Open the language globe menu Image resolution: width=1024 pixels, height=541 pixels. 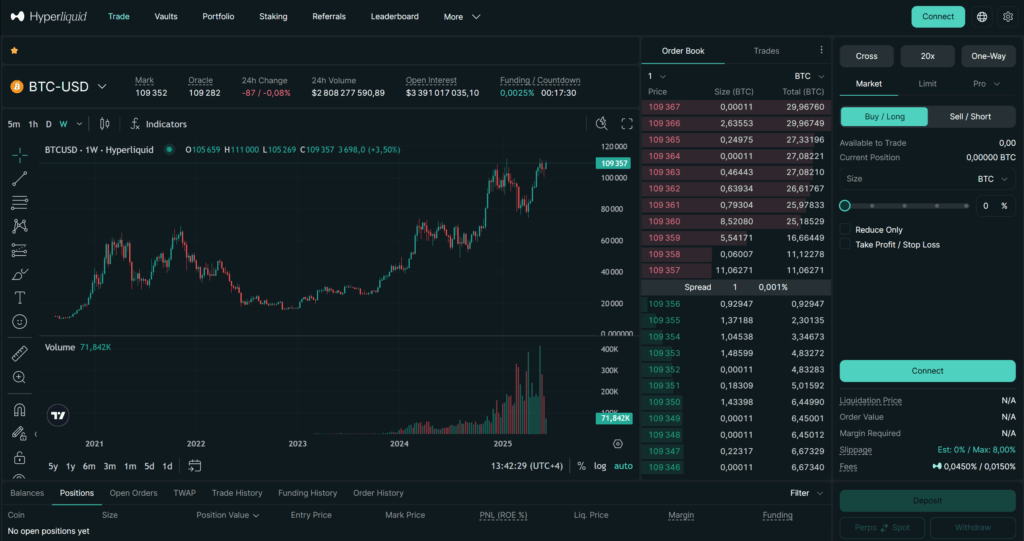(x=982, y=17)
